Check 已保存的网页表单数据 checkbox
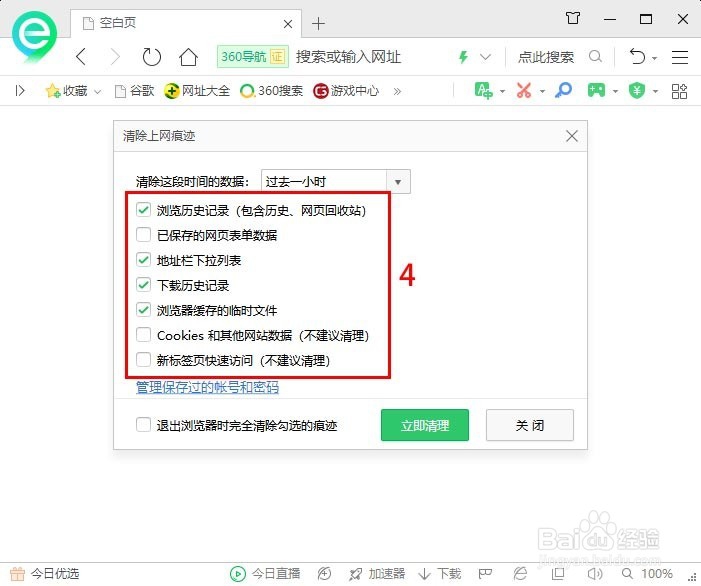 point(143,235)
